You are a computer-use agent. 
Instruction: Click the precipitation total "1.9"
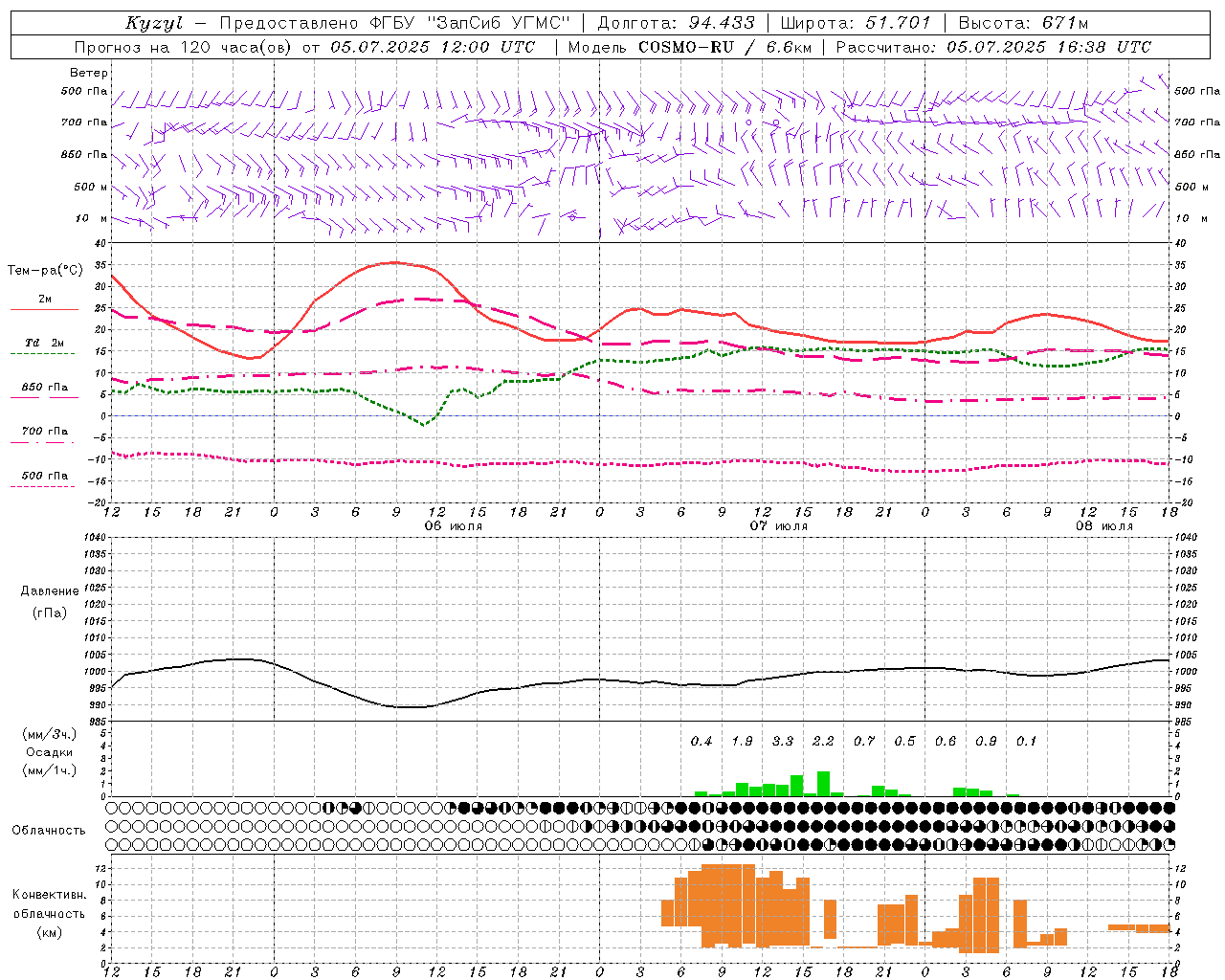(x=742, y=741)
